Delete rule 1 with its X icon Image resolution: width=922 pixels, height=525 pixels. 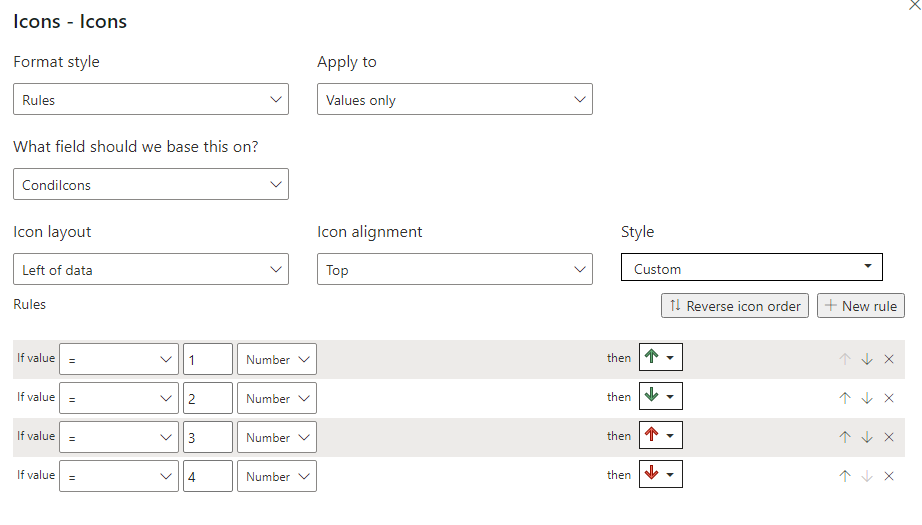[889, 359]
